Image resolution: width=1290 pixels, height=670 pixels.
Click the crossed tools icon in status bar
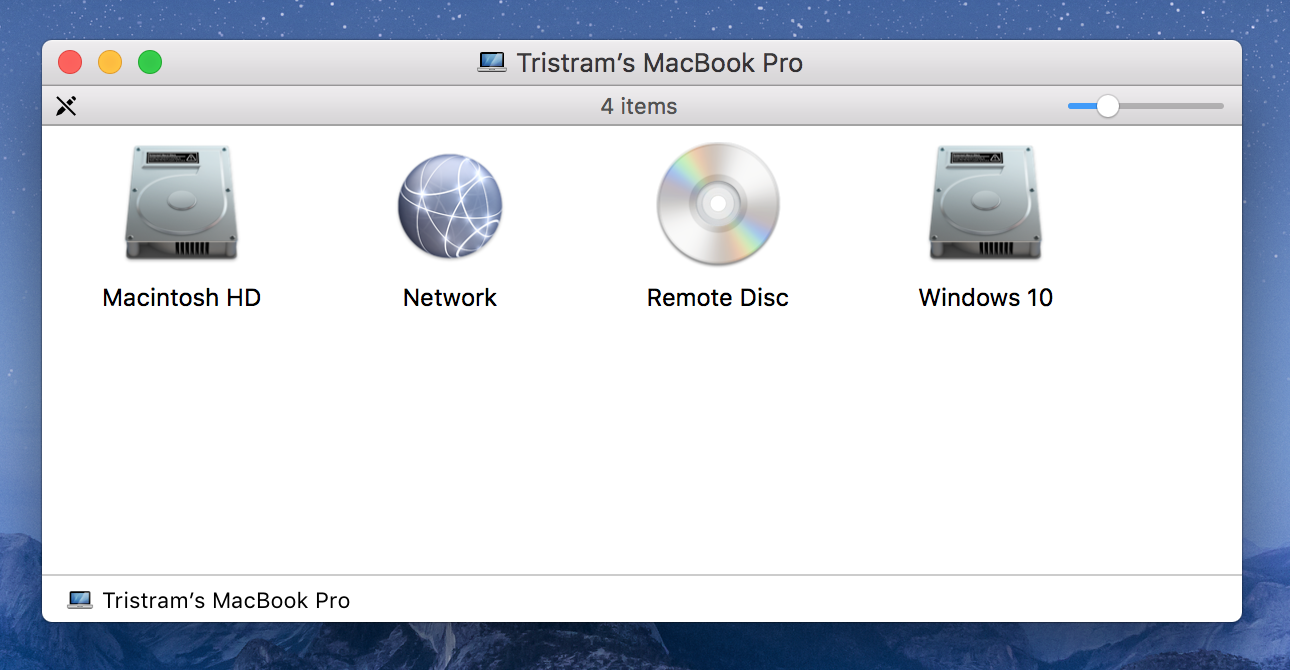click(66, 106)
